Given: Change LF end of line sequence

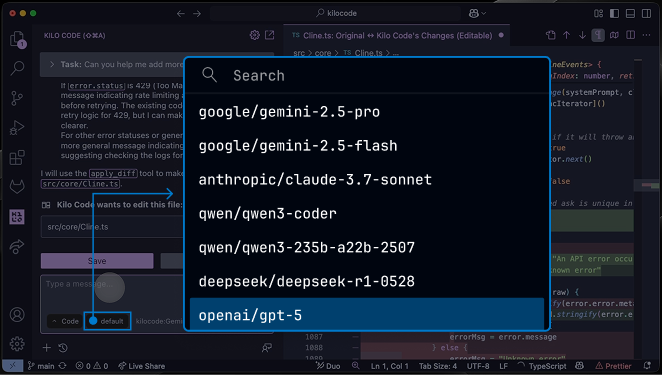Looking at the screenshot, I should (x=503, y=366).
